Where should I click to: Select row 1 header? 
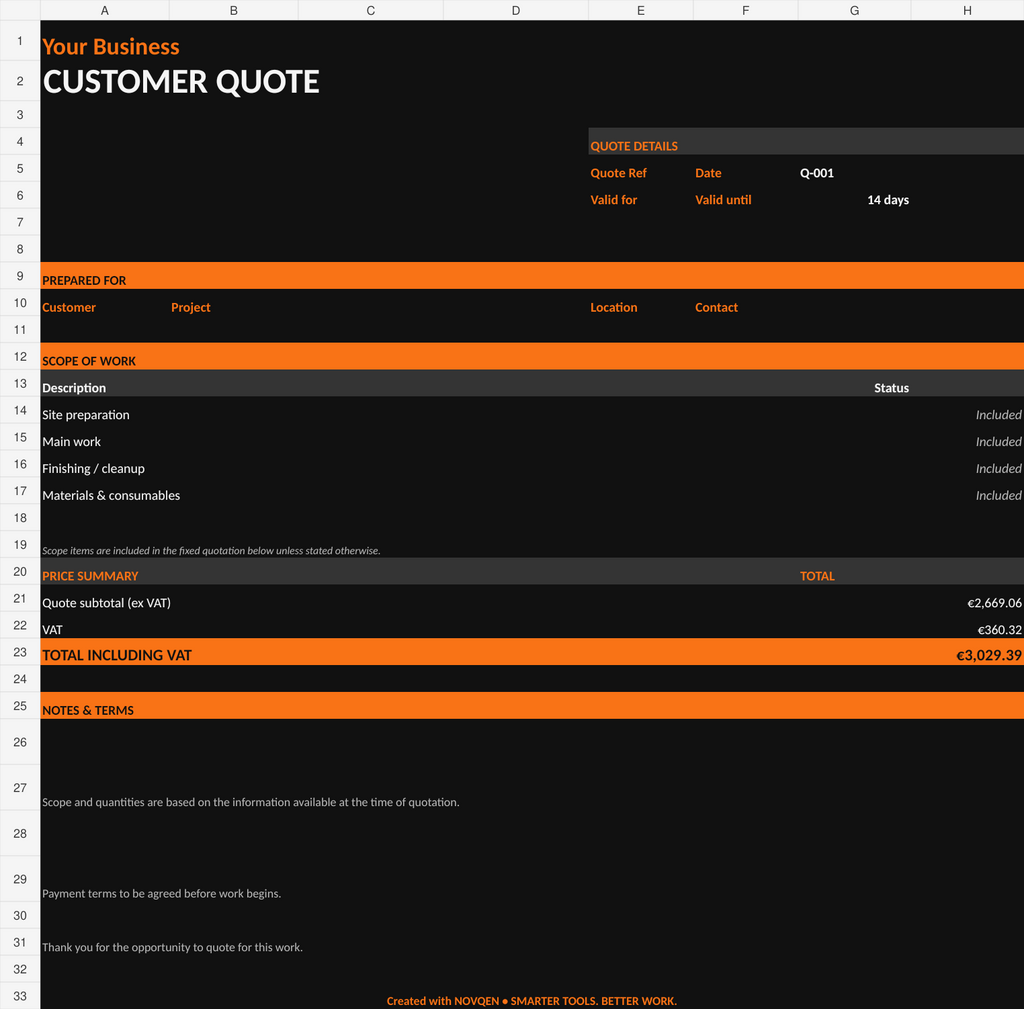[20, 40]
